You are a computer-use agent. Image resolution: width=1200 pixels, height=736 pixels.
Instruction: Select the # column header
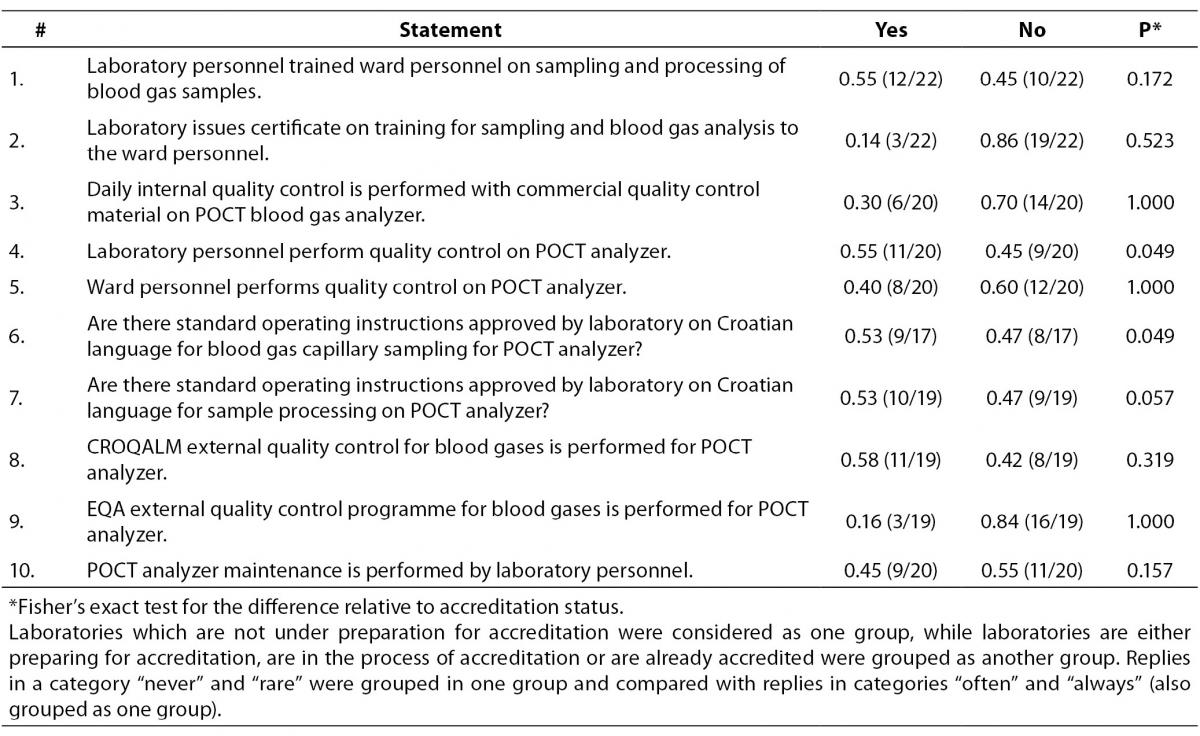[40, 30]
